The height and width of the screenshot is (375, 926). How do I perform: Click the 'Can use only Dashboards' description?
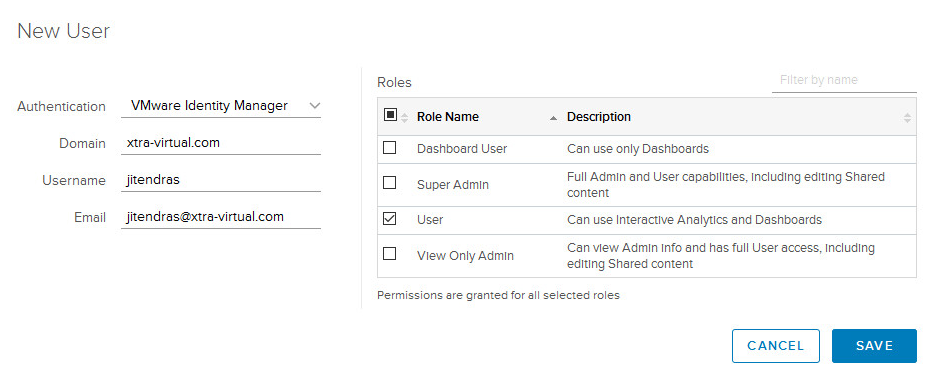(x=638, y=149)
